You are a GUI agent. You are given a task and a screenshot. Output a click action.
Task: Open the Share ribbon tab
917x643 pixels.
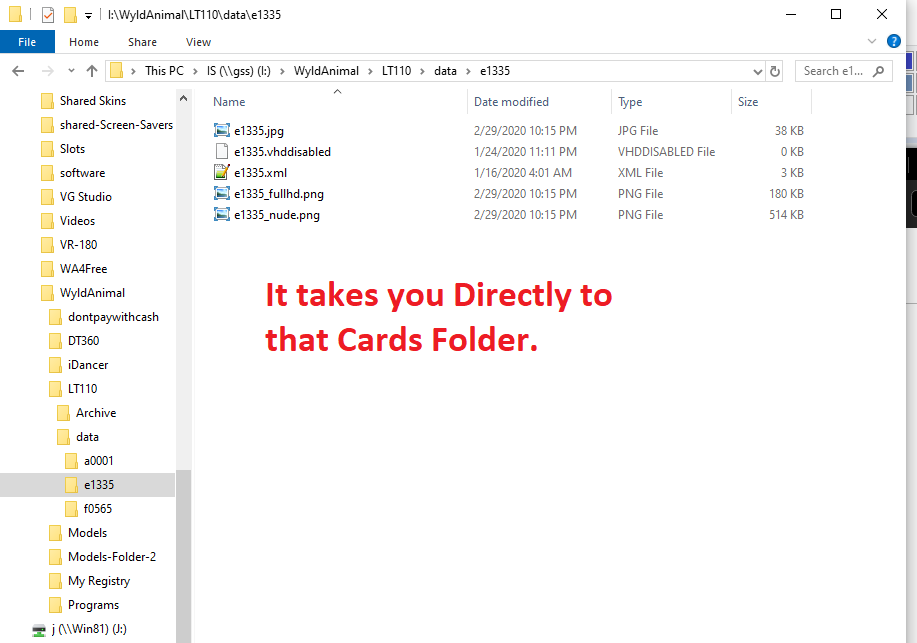click(x=142, y=42)
